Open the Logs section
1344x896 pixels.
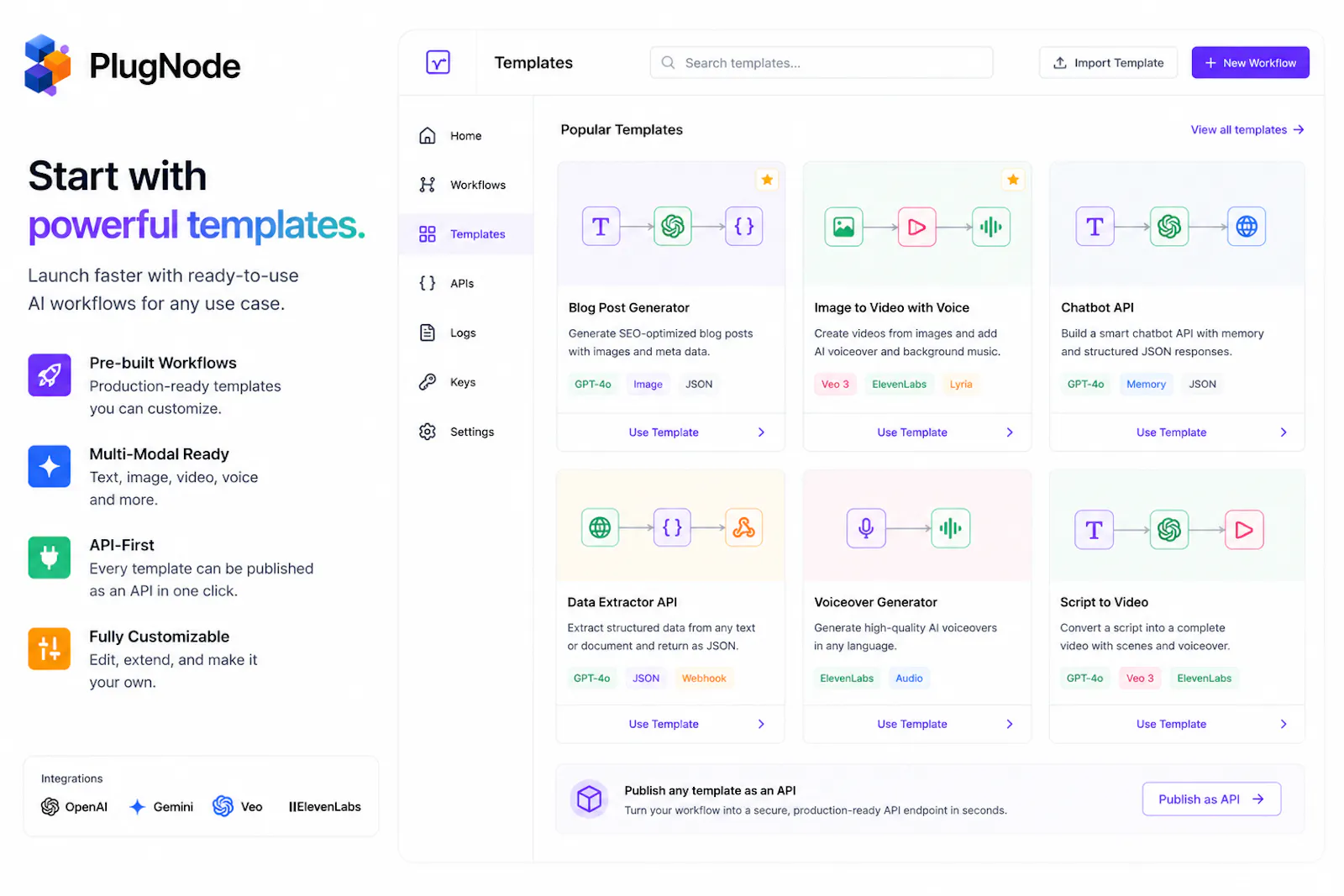click(x=465, y=333)
